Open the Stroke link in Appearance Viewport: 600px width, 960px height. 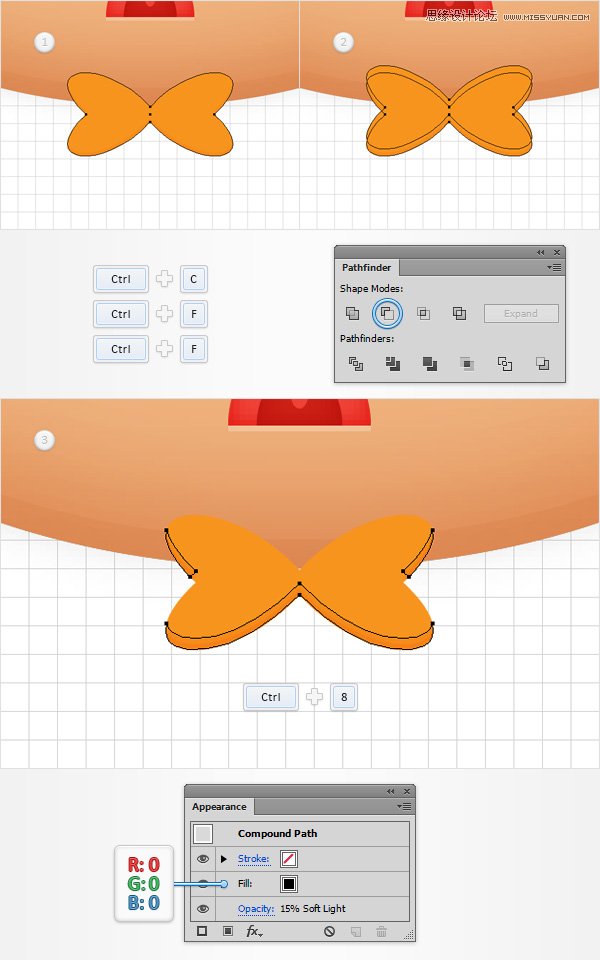253,859
